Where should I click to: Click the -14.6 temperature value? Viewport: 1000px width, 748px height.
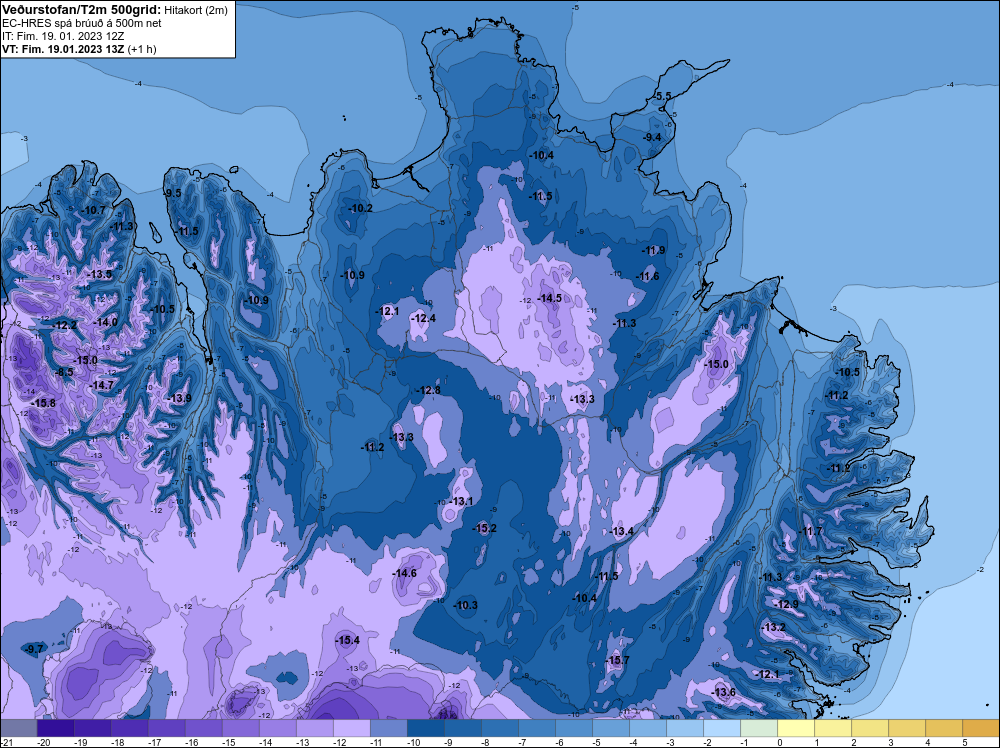(404, 573)
